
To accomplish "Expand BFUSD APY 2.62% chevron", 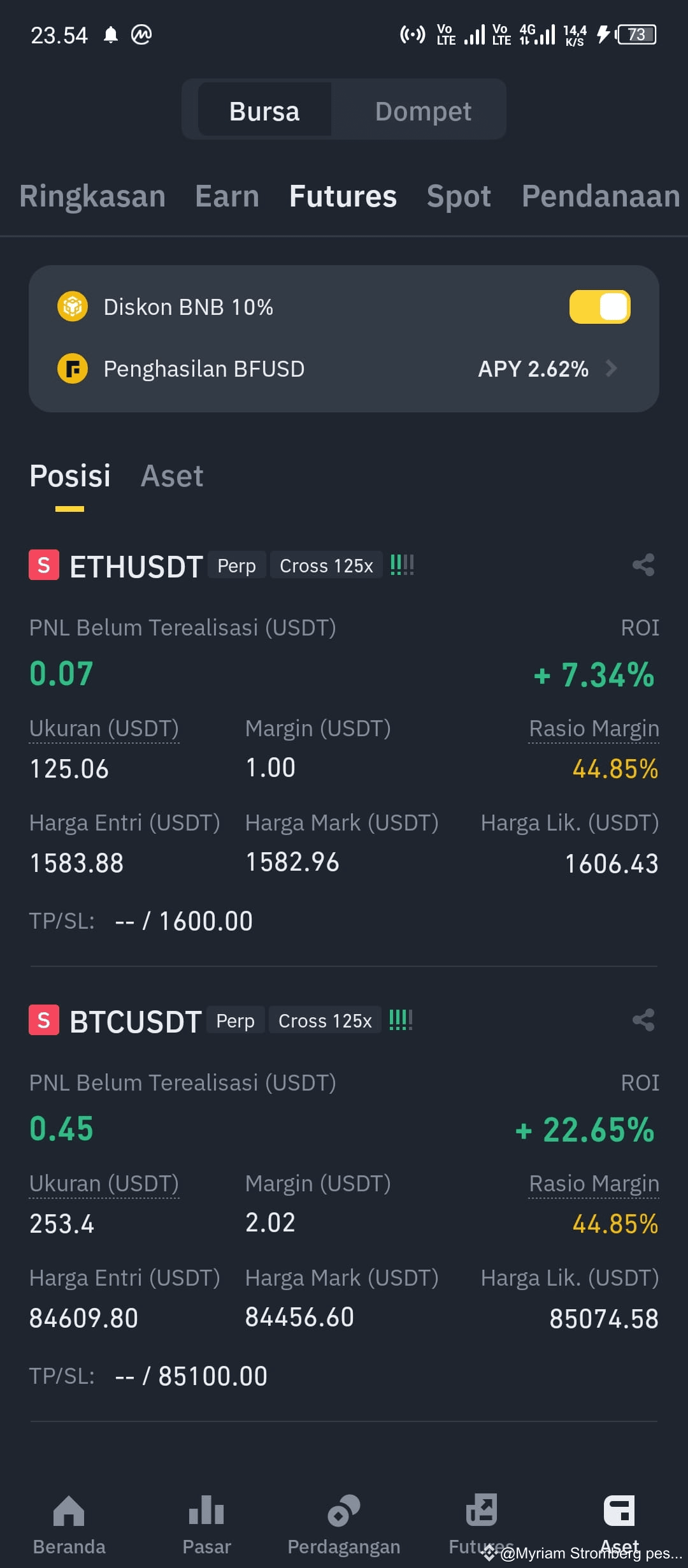I will pos(611,368).
